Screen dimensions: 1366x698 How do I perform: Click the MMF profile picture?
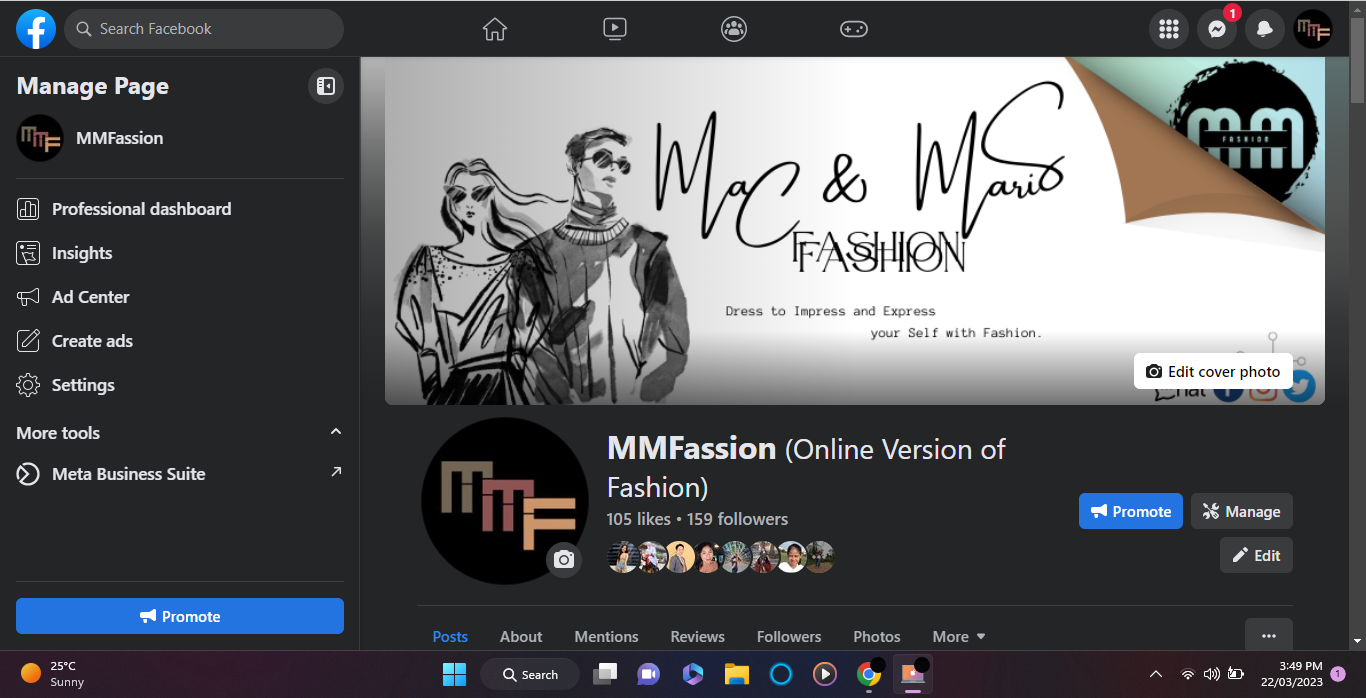[x=505, y=501]
